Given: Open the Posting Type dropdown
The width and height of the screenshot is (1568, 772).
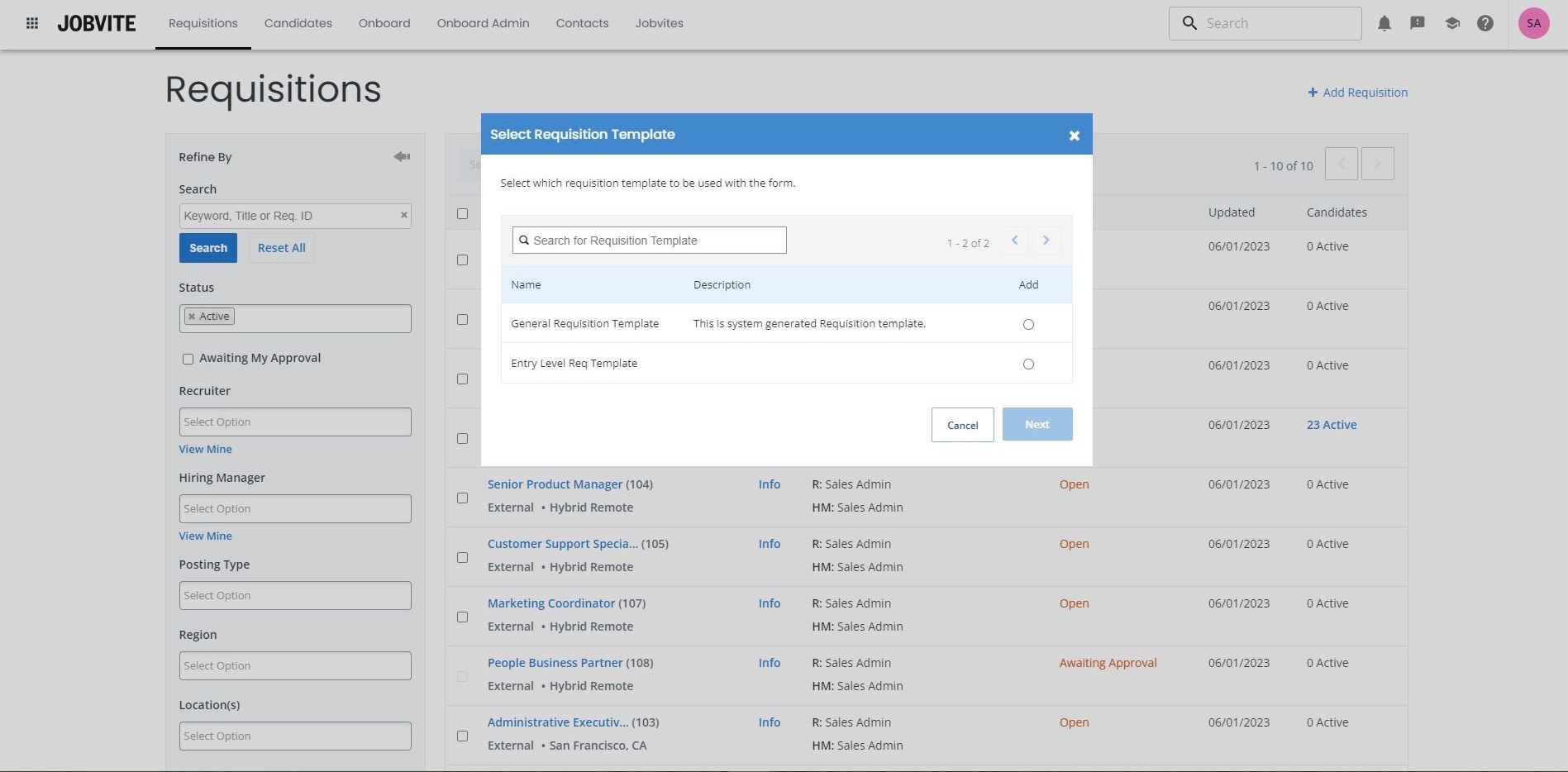Looking at the screenshot, I should pos(295,595).
